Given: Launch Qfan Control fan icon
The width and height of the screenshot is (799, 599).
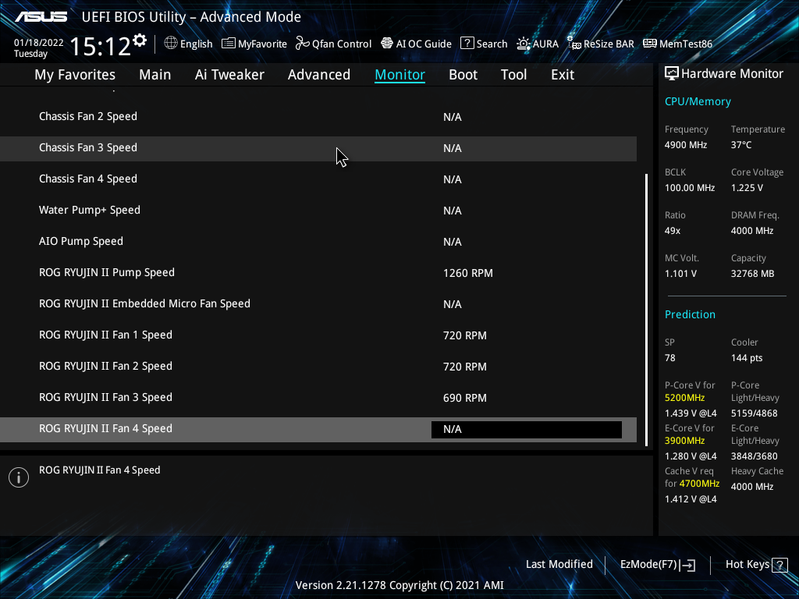Looking at the screenshot, I should click(302, 43).
